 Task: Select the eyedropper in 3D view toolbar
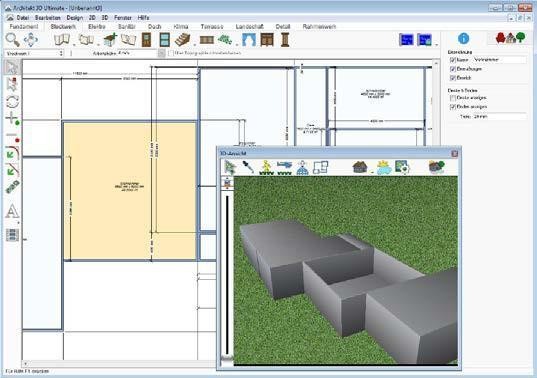pyautogui.click(x=248, y=167)
